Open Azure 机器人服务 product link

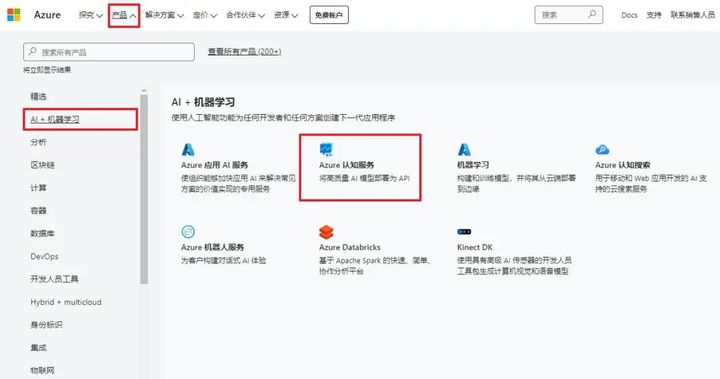point(212,247)
